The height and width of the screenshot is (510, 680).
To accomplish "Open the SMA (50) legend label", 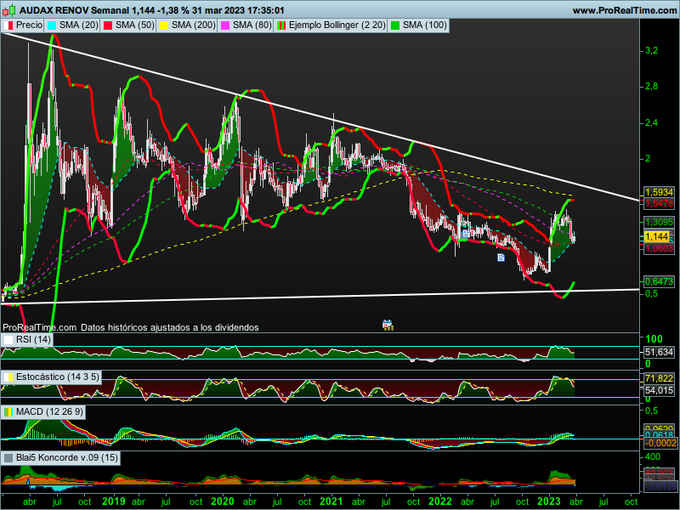I will [x=135, y=25].
